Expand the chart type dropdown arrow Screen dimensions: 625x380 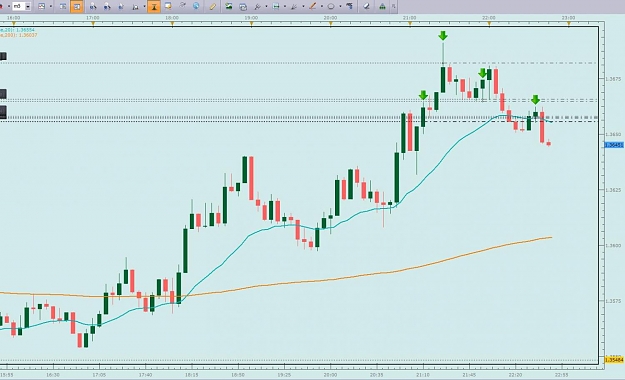[x=50, y=6]
